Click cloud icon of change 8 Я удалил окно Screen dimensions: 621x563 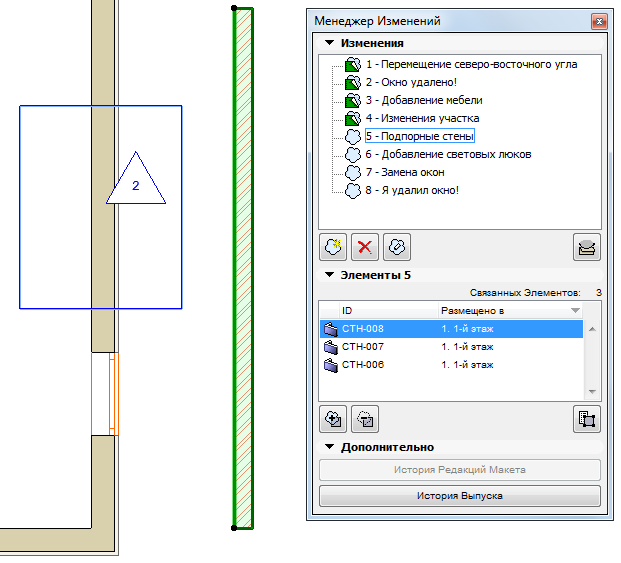click(352, 190)
